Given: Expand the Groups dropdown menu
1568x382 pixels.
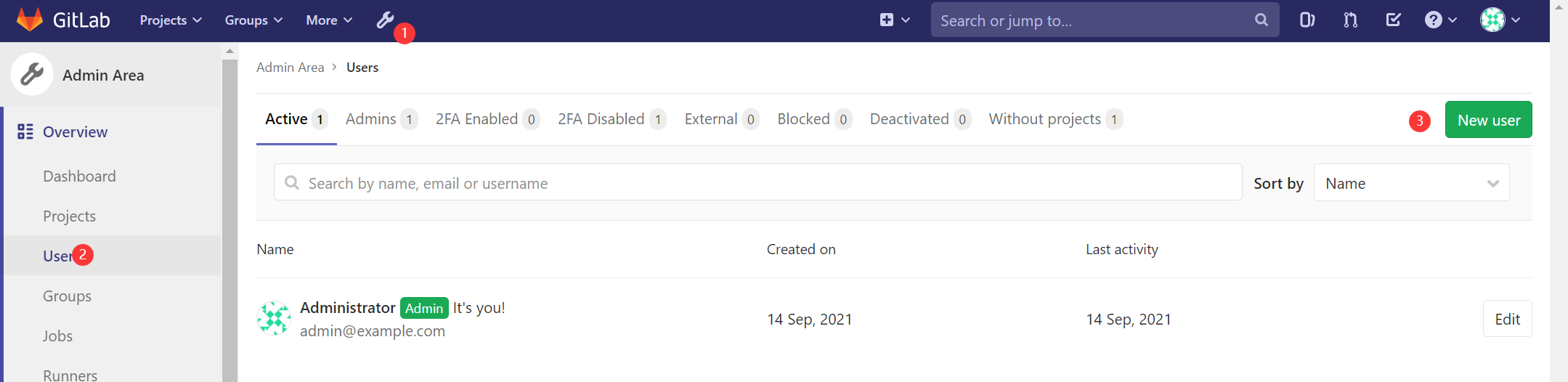Looking at the screenshot, I should (x=253, y=20).
